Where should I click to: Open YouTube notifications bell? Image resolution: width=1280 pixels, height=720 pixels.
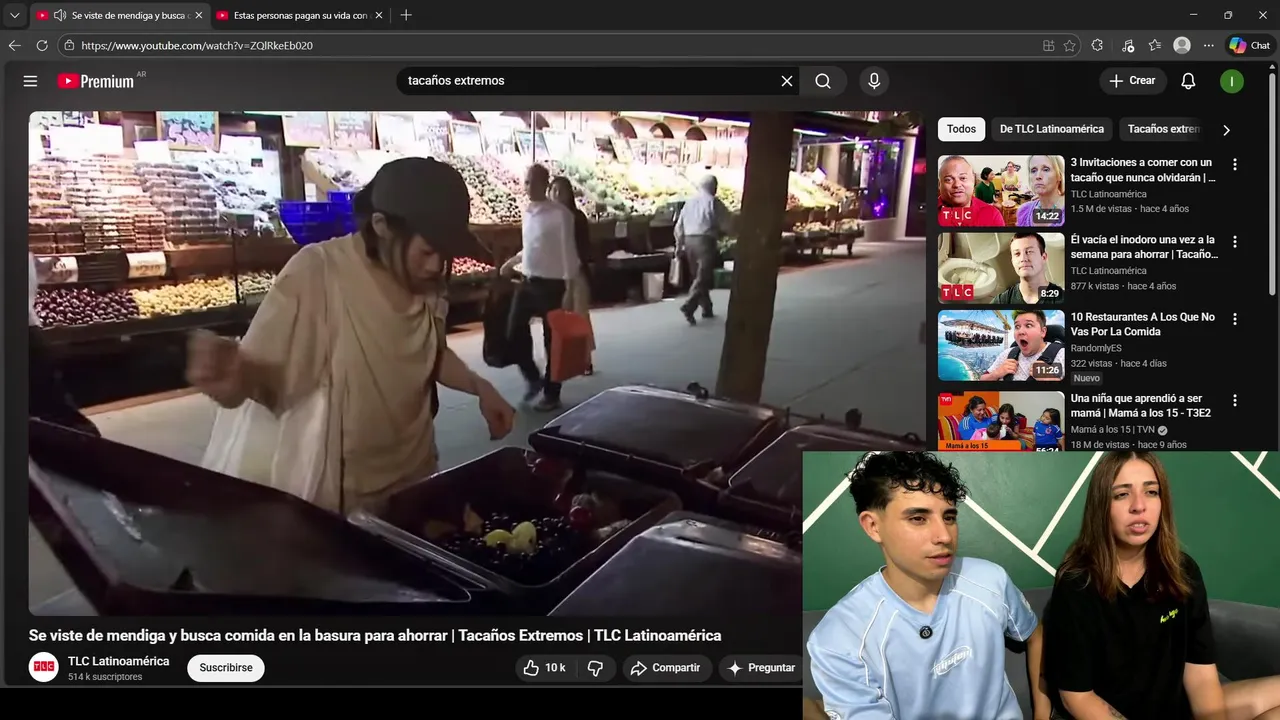pyautogui.click(x=1188, y=81)
